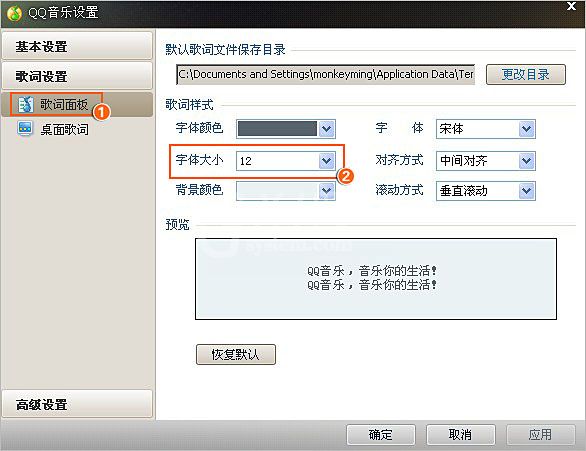Click the 字体大小 label
Viewport: 586px width, 451px height.
click(200, 160)
